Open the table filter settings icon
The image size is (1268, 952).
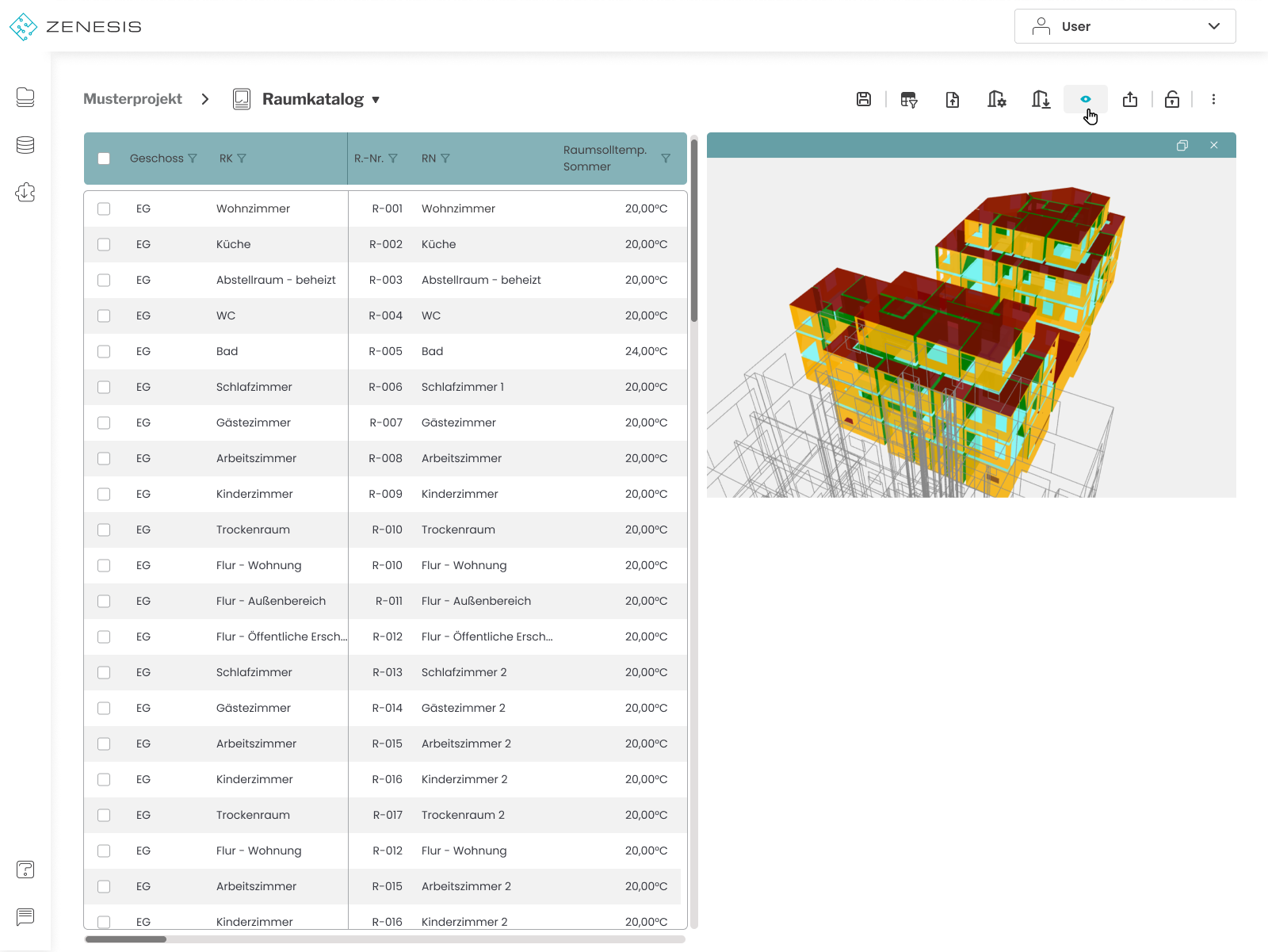coord(908,99)
